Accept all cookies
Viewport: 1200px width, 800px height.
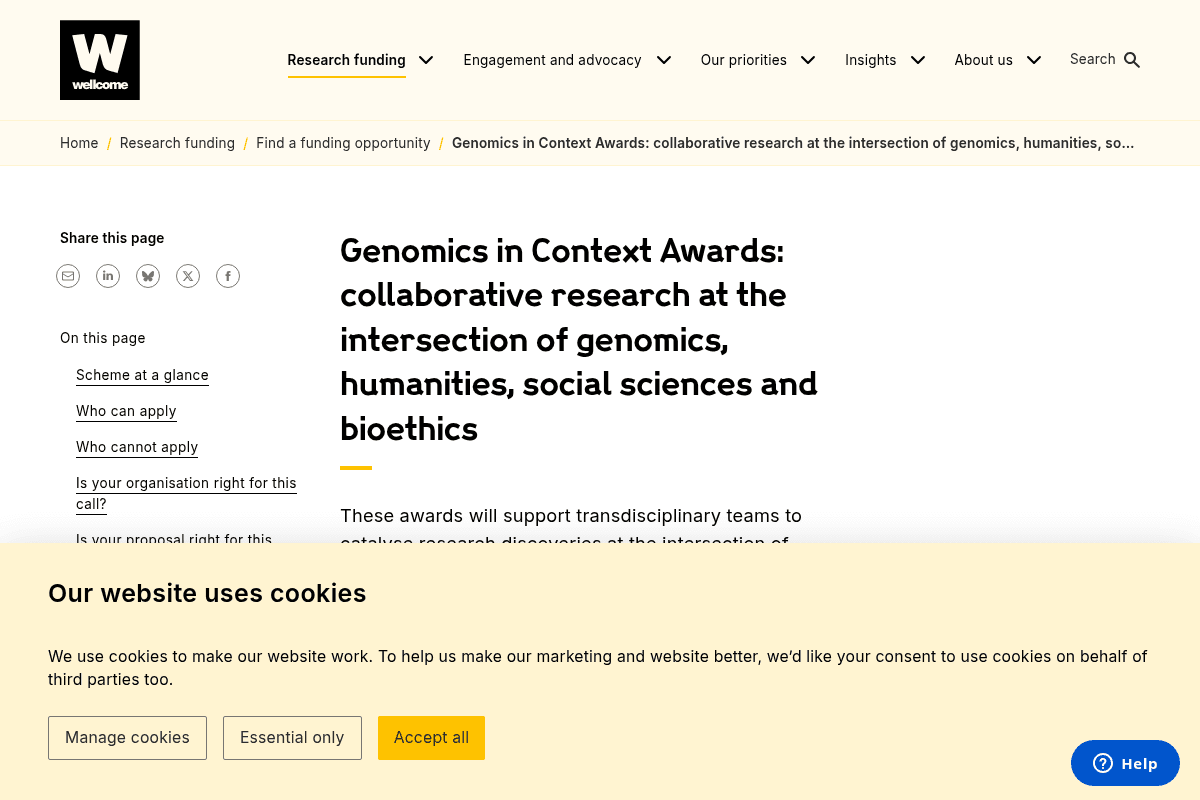tap(431, 737)
